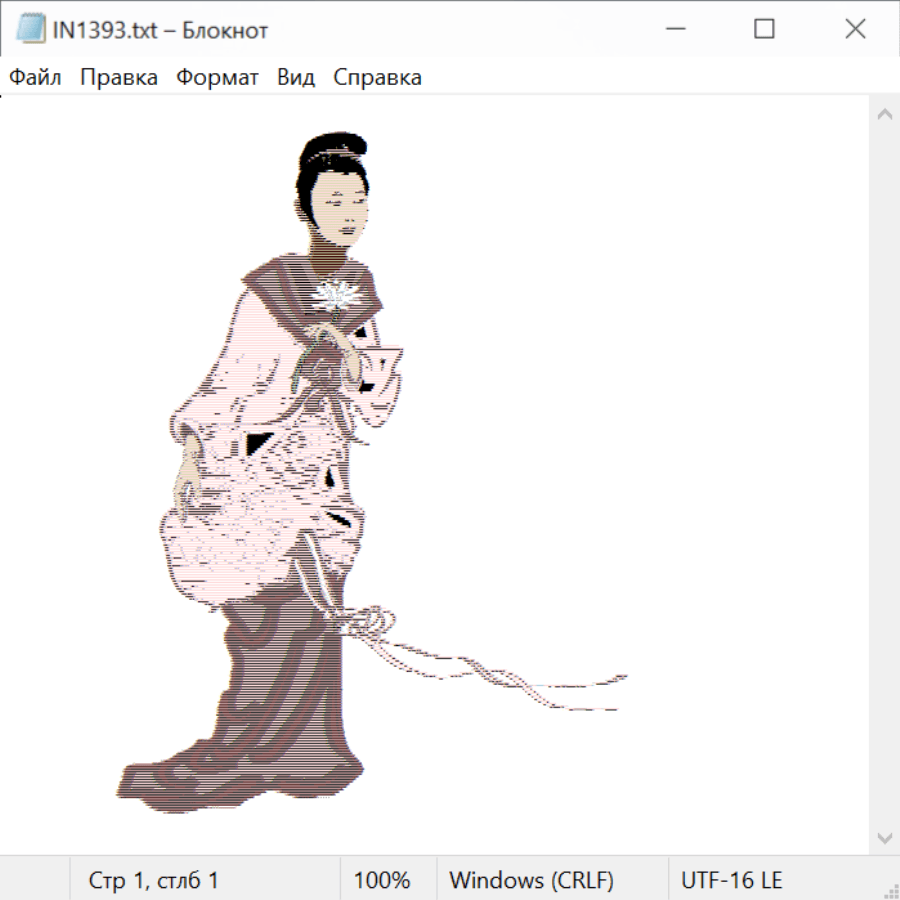Maximize the Блокнот window
900x900 pixels.
(x=765, y=30)
